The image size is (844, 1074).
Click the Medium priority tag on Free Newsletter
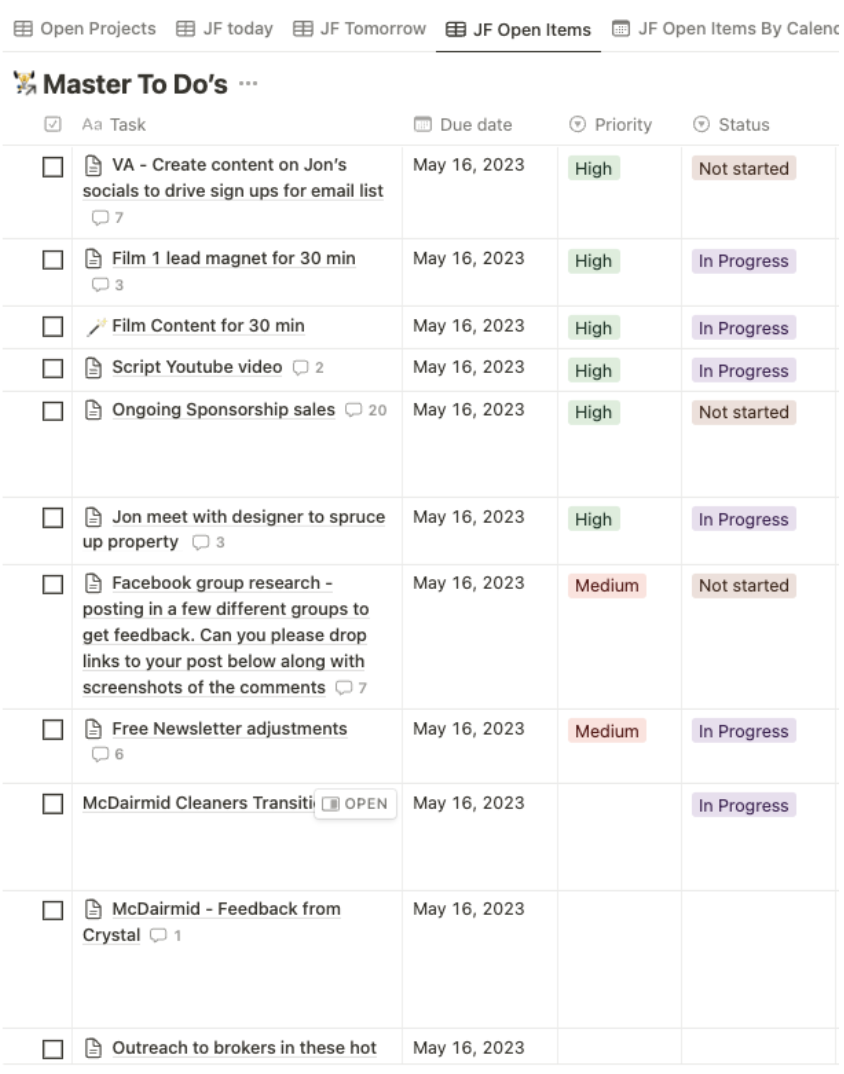(606, 731)
